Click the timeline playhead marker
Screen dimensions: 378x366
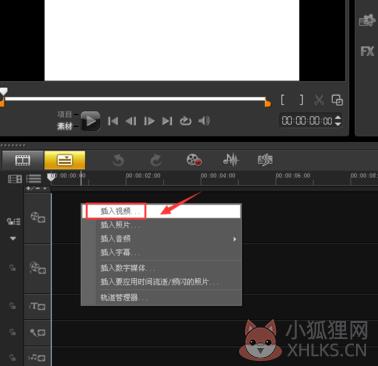click(x=51, y=177)
